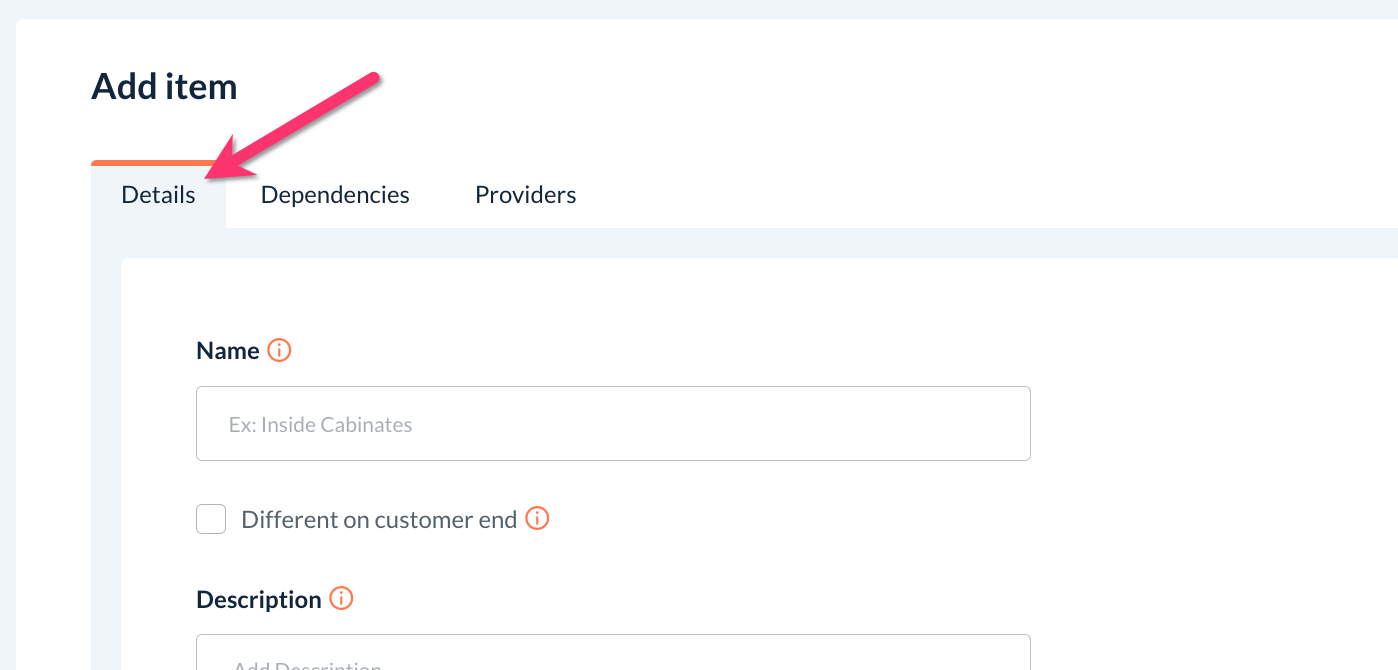The height and width of the screenshot is (670, 1398).
Task: Focus the Name input field
Action: (613, 424)
